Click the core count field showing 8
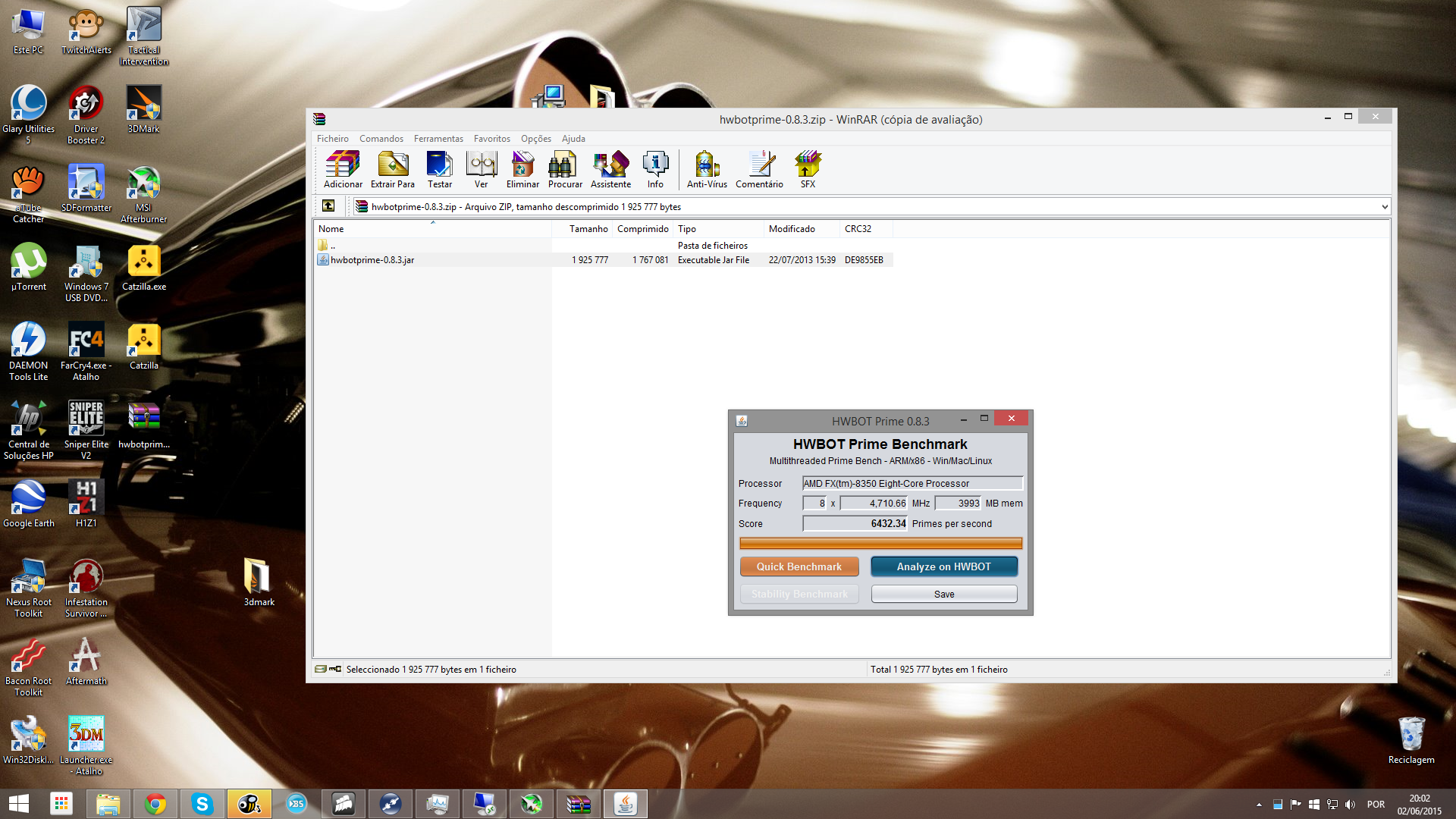 pyautogui.click(x=814, y=503)
